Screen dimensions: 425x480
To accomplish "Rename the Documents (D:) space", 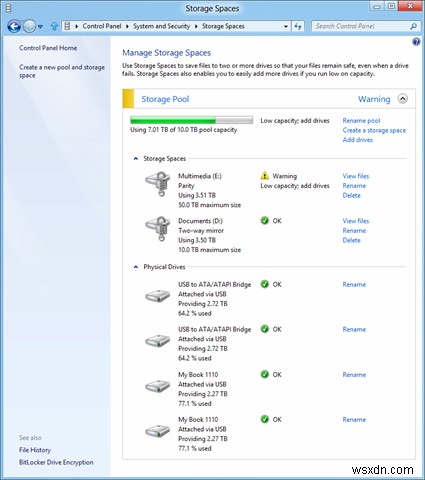I will coord(354,231).
